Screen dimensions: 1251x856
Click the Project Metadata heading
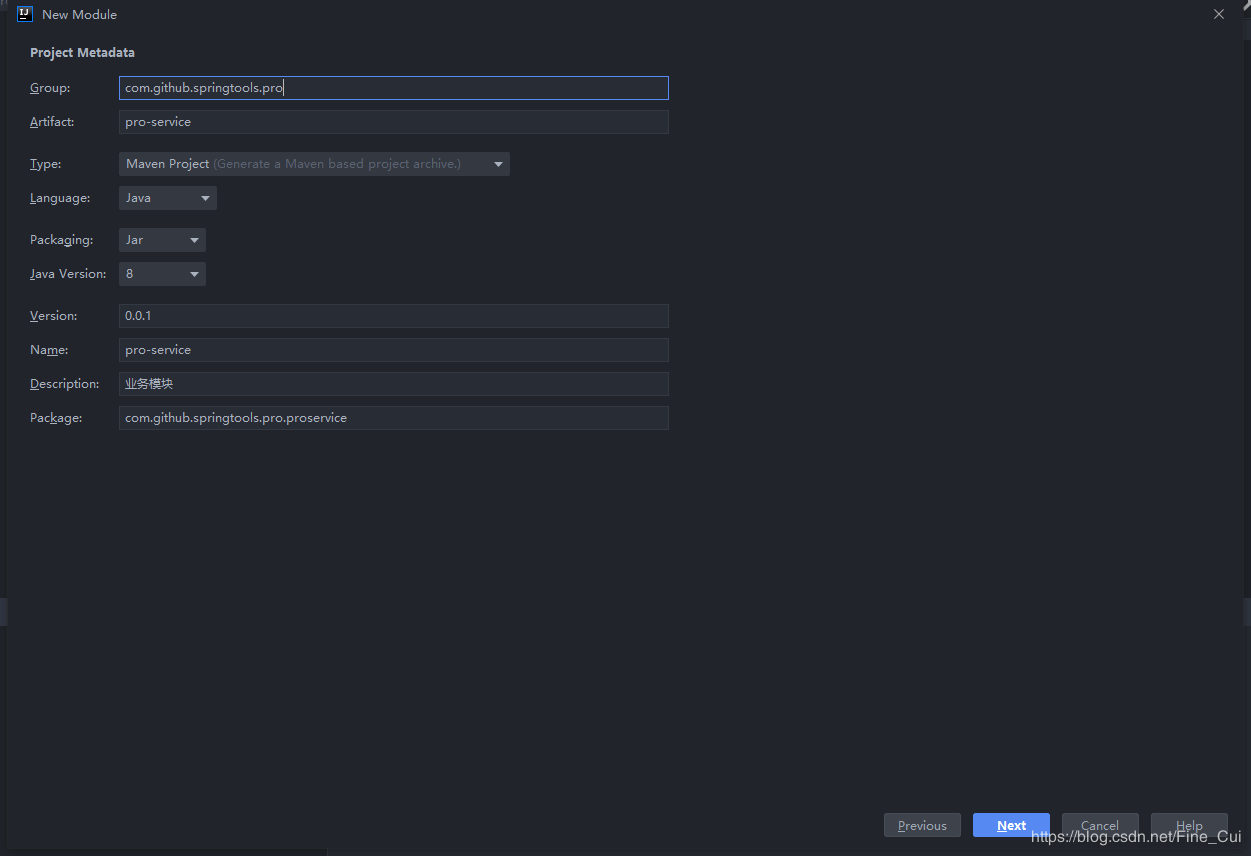tap(82, 53)
